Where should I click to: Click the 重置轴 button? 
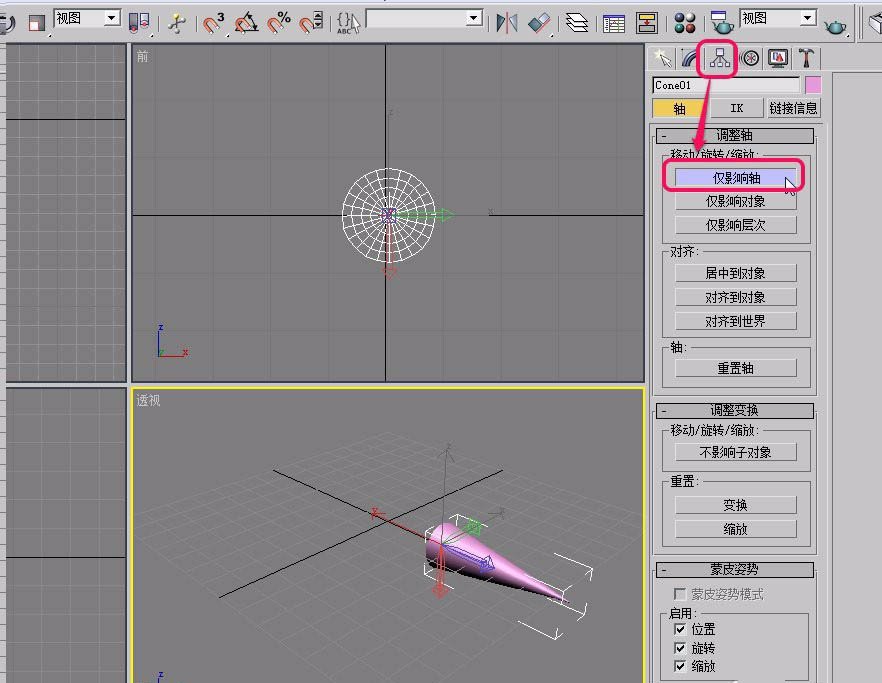tap(736, 368)
